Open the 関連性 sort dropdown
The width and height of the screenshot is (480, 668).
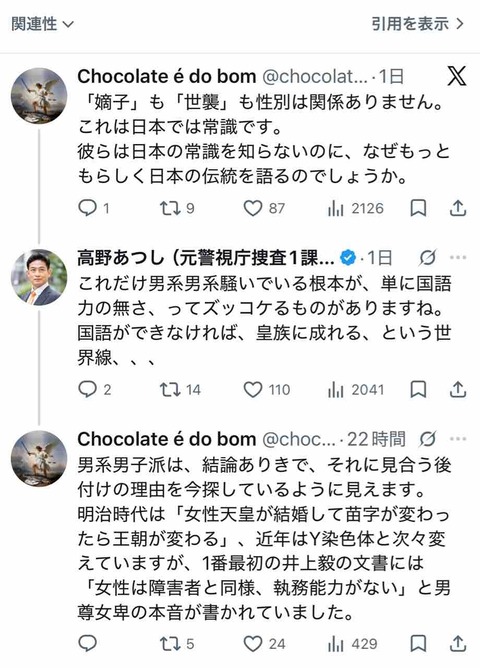tap(42, 24)
